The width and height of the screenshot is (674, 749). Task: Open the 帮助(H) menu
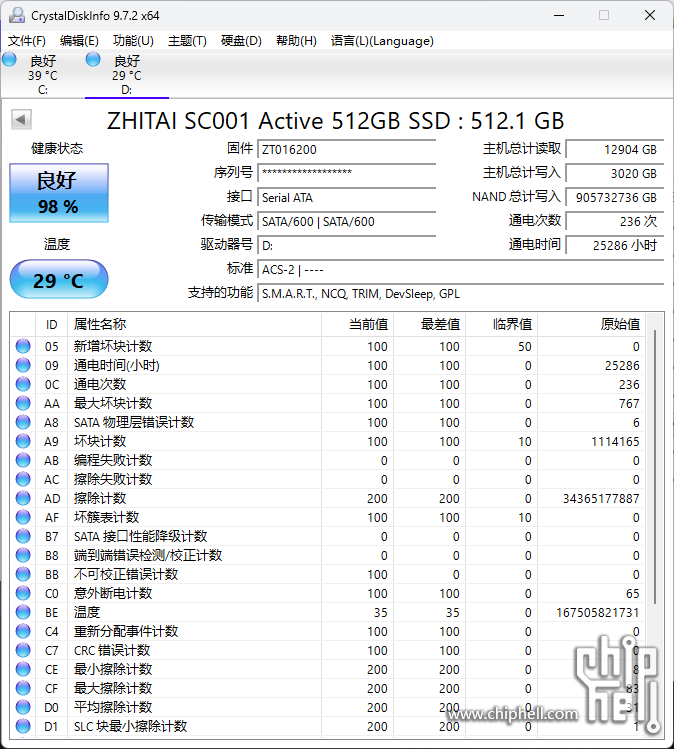coord(296,41)
